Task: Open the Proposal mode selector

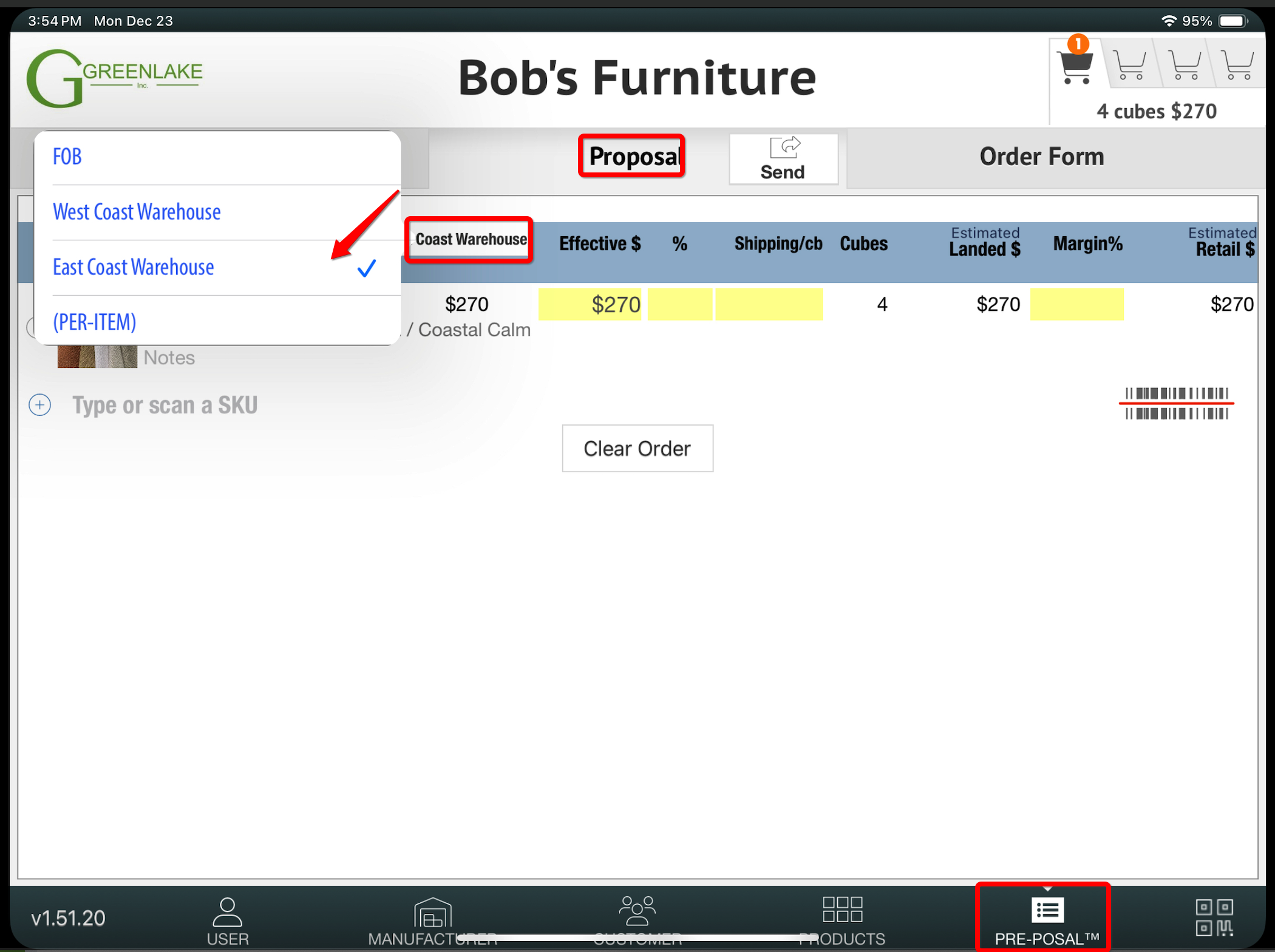Action: 632,157
